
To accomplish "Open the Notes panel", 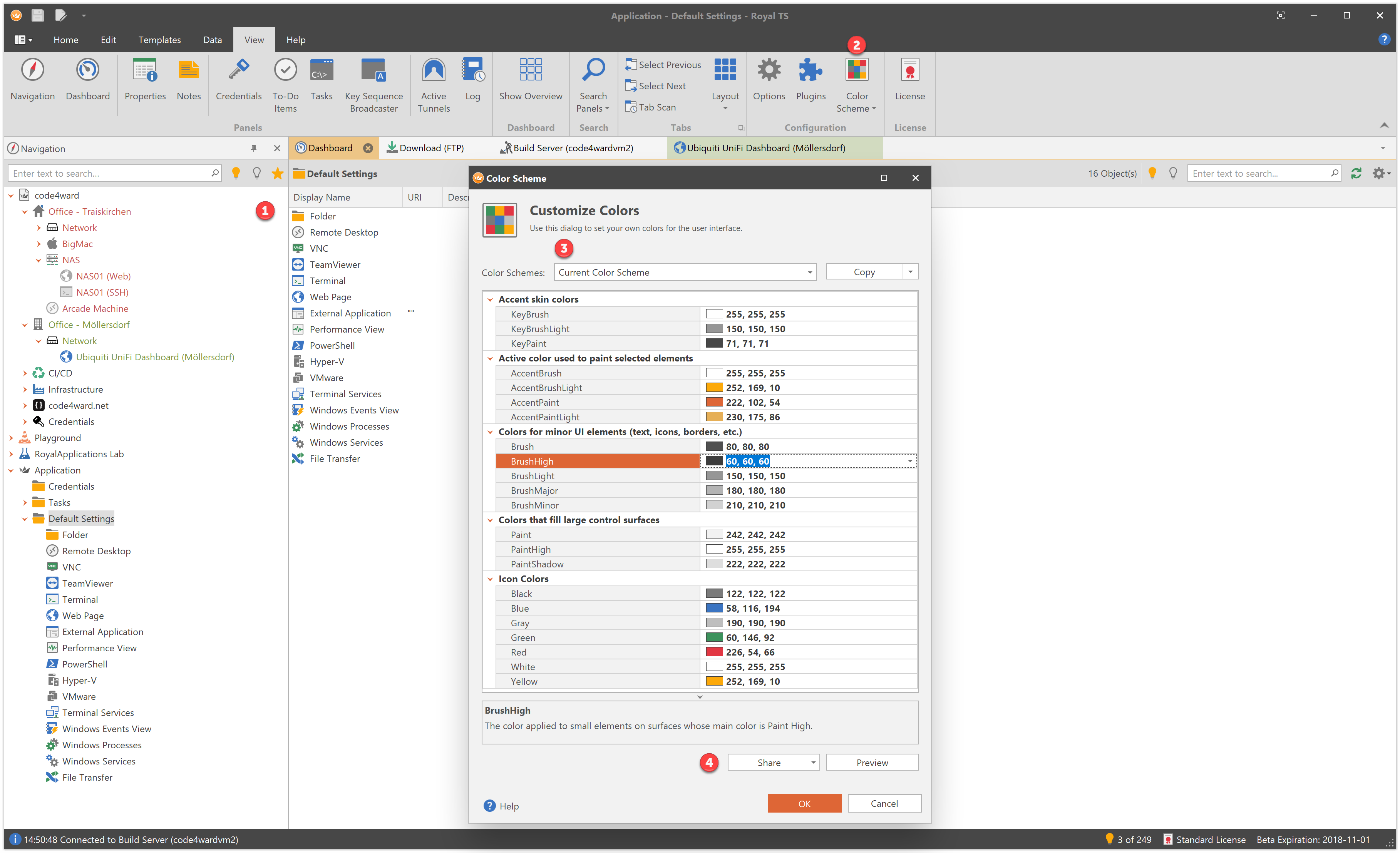I will (189, 80).
